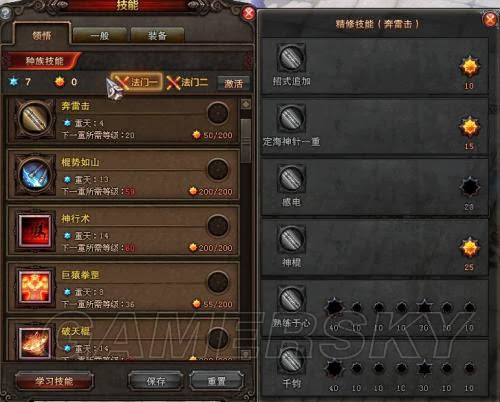Viewport: 500px width, 402px height.
Task: Select the 棍势如山 skill icon
Action: coord(35,174)
